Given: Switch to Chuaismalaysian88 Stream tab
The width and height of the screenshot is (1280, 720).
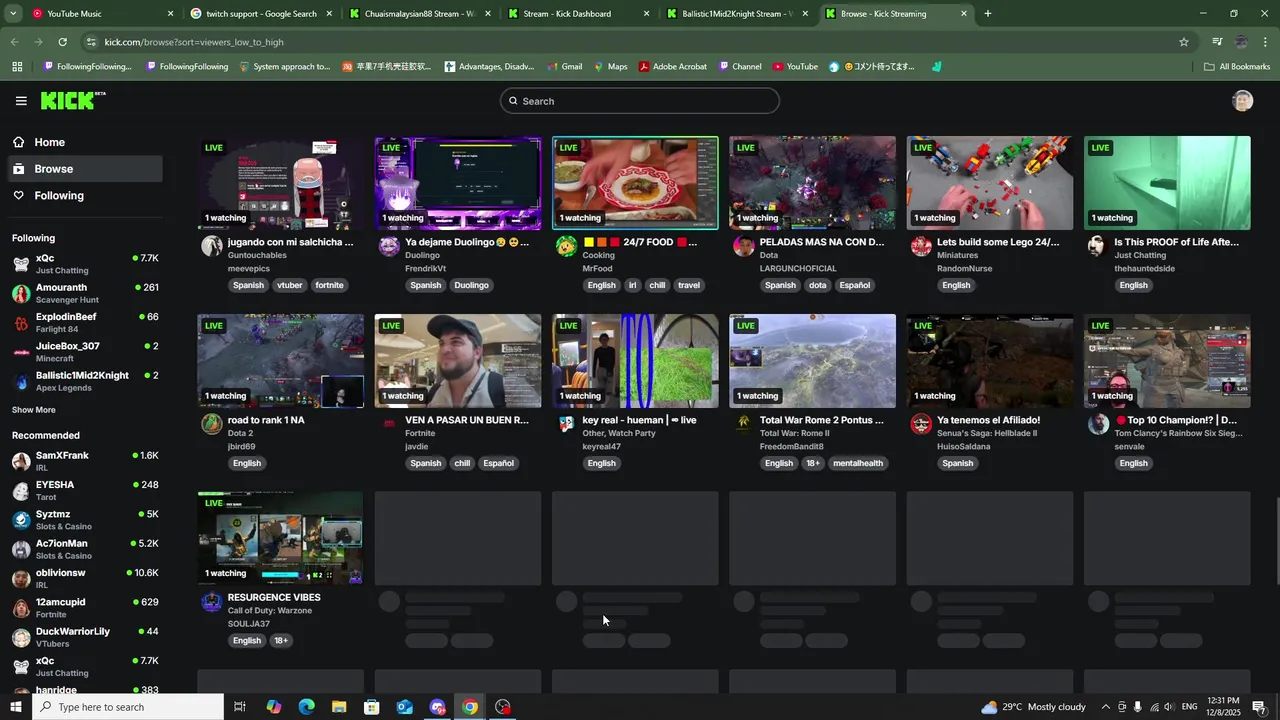Looking at the screenshot, I should pyautogui.click(x=419, y=14).
